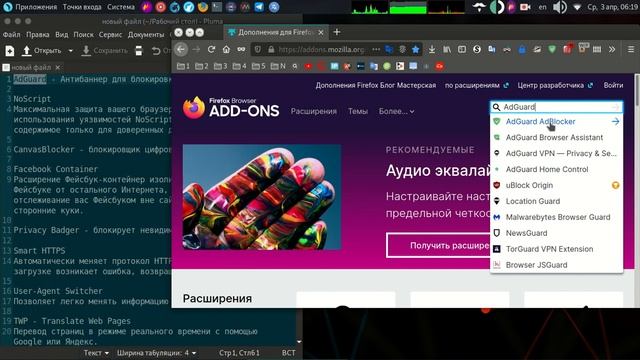Screen dimensions: 640x360
Task: Select AdGuard VPN suggestion
Action: coord(556,153)
